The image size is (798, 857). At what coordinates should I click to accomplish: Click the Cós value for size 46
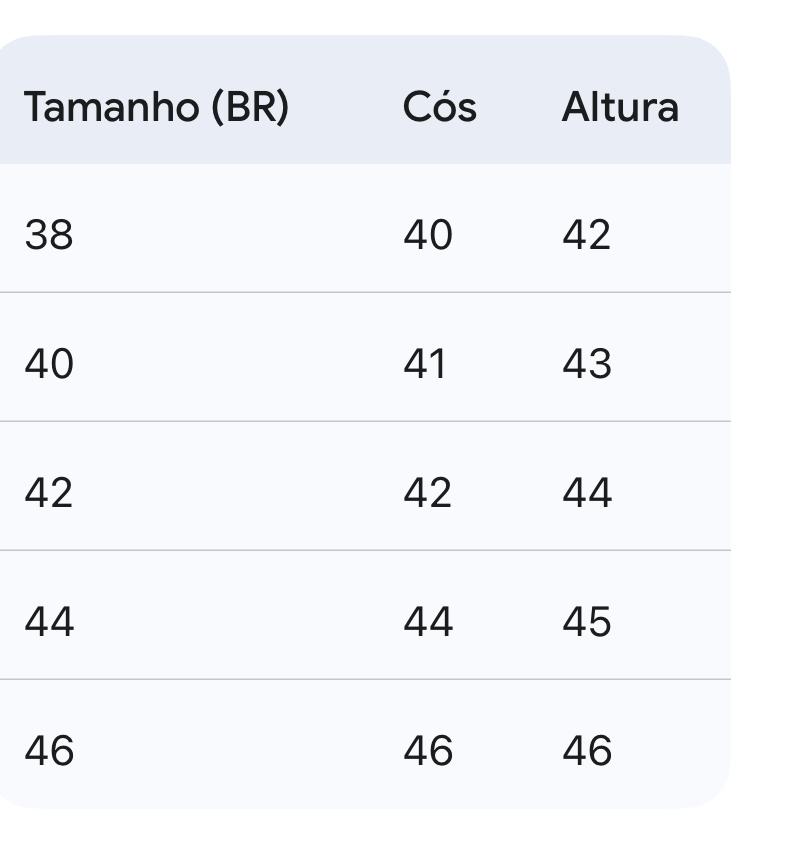coord(428,751)
